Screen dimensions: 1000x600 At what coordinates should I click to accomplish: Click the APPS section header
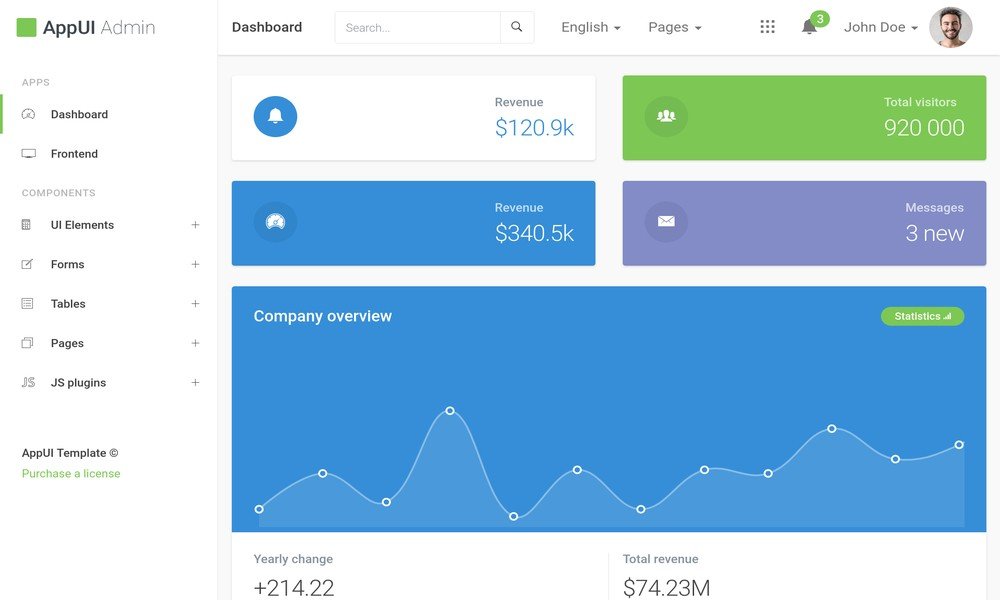pyautogui.click(x=36, y=82)
